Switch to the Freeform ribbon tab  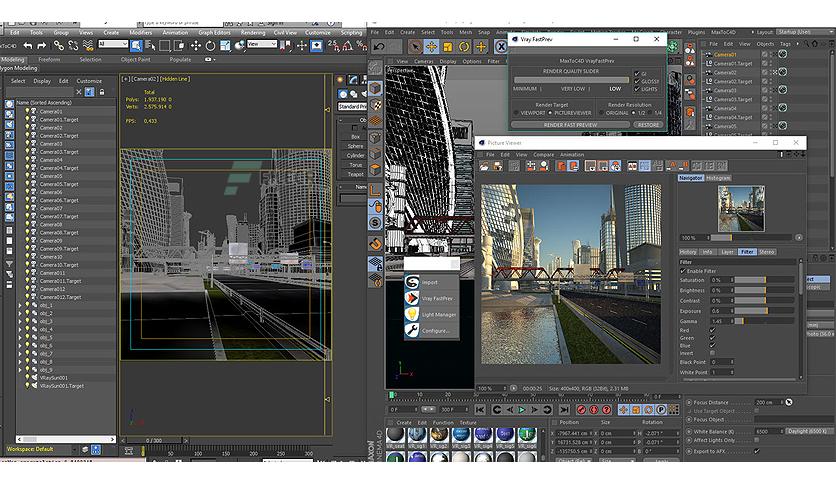click(49, 60)
